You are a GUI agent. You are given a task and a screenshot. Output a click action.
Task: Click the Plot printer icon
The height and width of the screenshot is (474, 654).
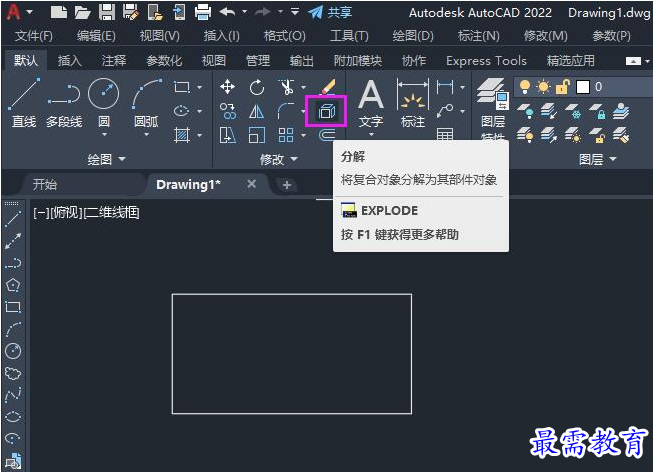pos(203,12)
